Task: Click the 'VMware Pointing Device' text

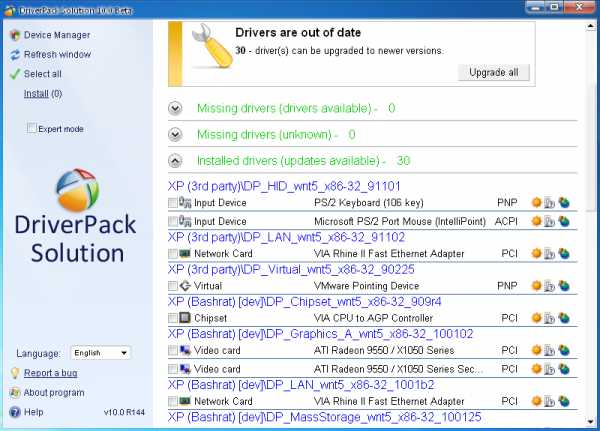Action: pyautogui.click(x=367, y=286)
